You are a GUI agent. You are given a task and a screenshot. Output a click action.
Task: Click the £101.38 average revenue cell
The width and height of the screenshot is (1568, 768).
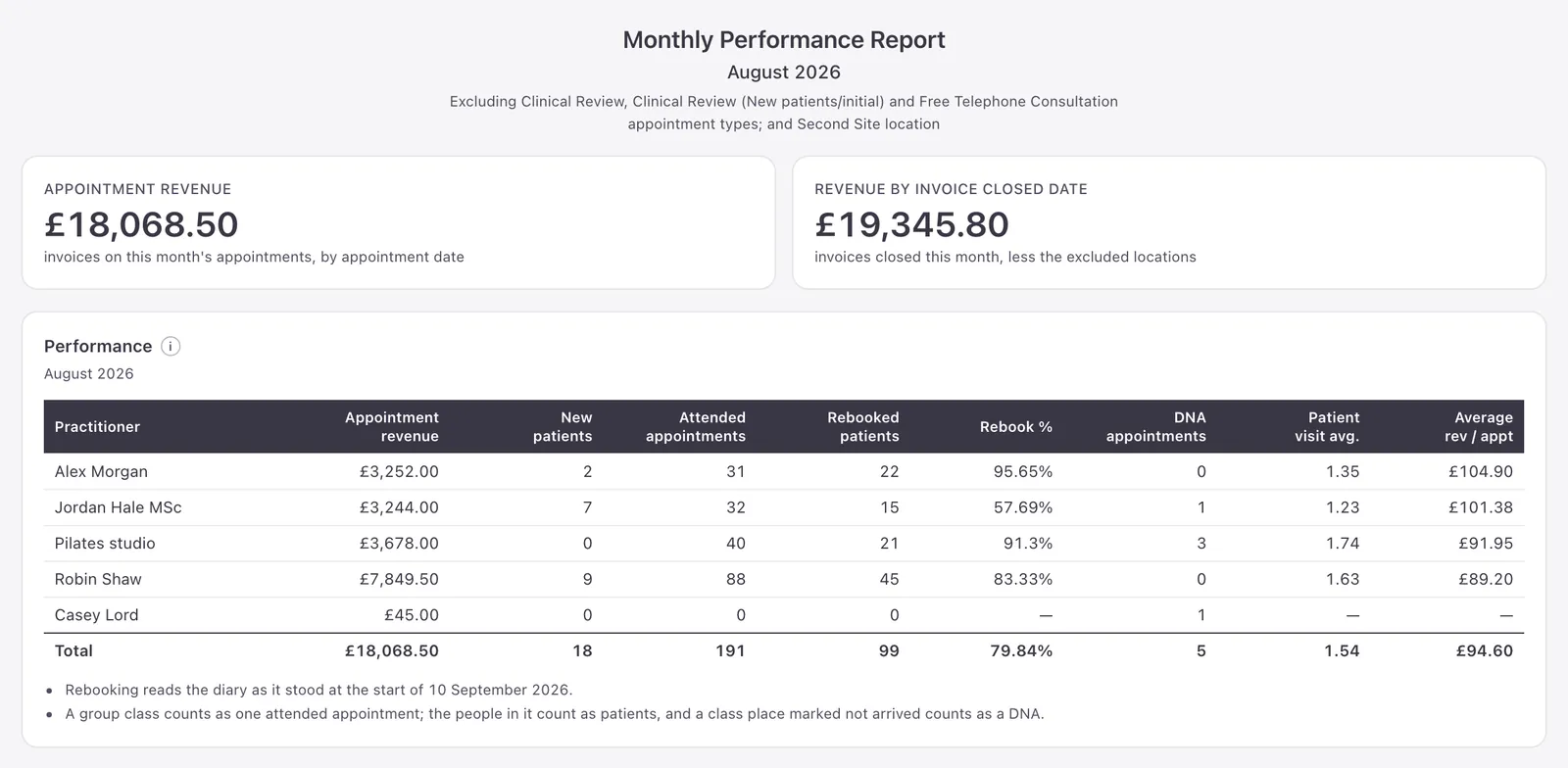pyautogui.click(x=1481, y=507)
